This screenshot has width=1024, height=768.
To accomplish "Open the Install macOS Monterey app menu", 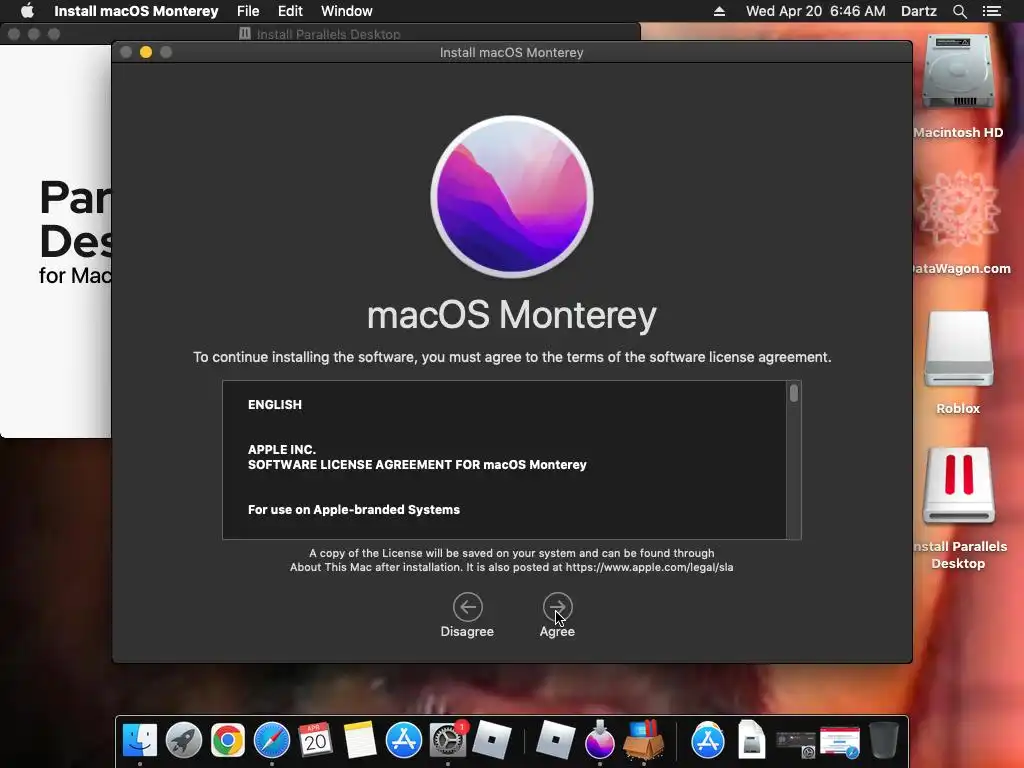I will (x=136, y=11).
